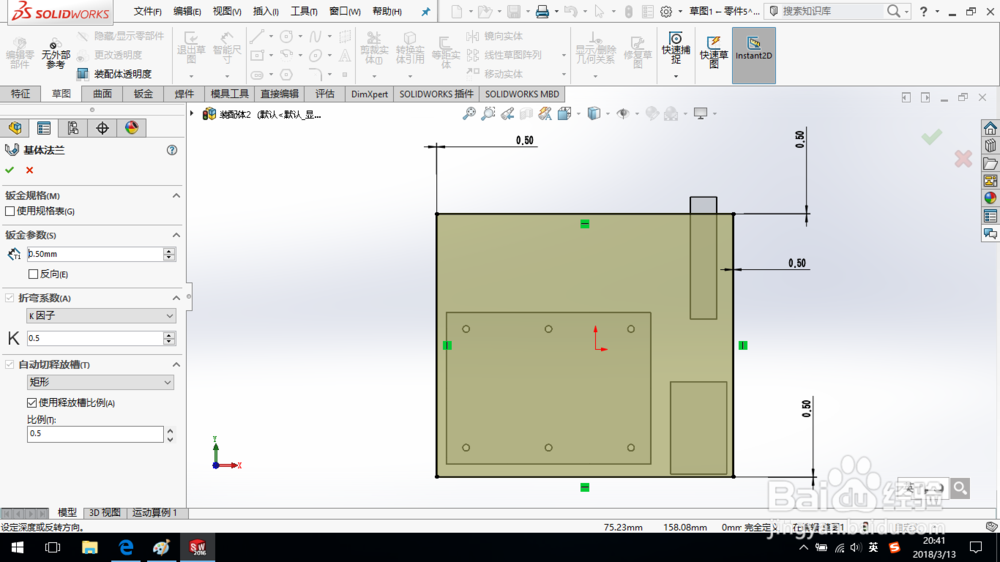Switch to the 评估 ribbon tab

325,94
